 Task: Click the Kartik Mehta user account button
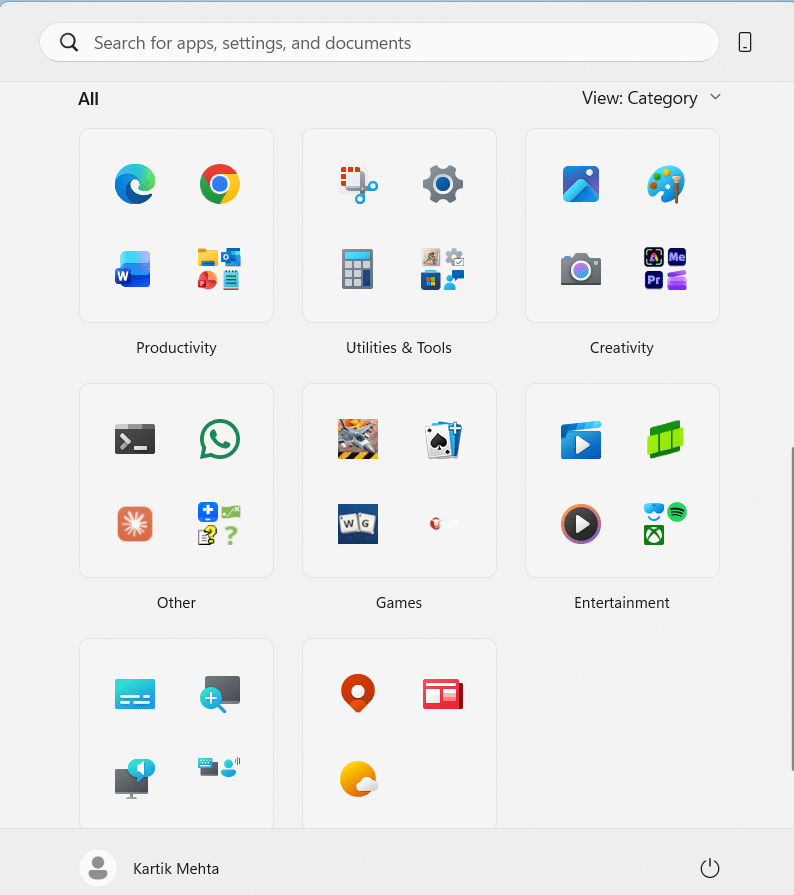(150, 868)
